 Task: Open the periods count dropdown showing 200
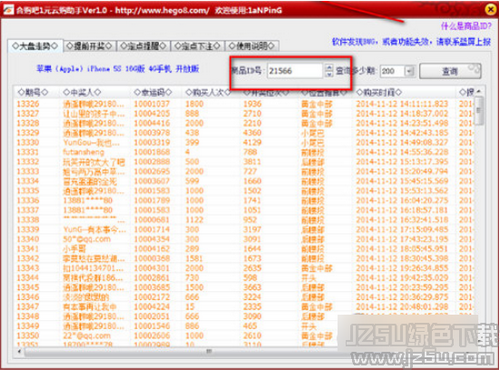click(409, 71)
